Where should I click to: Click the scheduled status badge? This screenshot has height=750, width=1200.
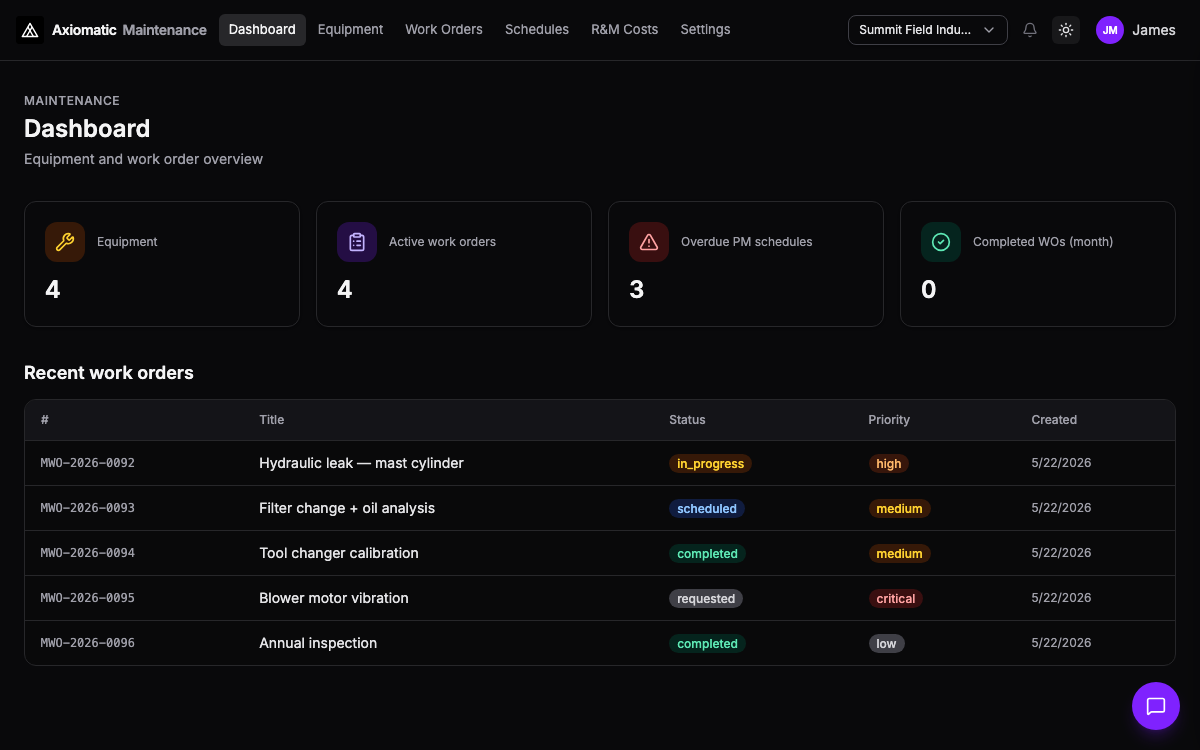coord(707,509)
